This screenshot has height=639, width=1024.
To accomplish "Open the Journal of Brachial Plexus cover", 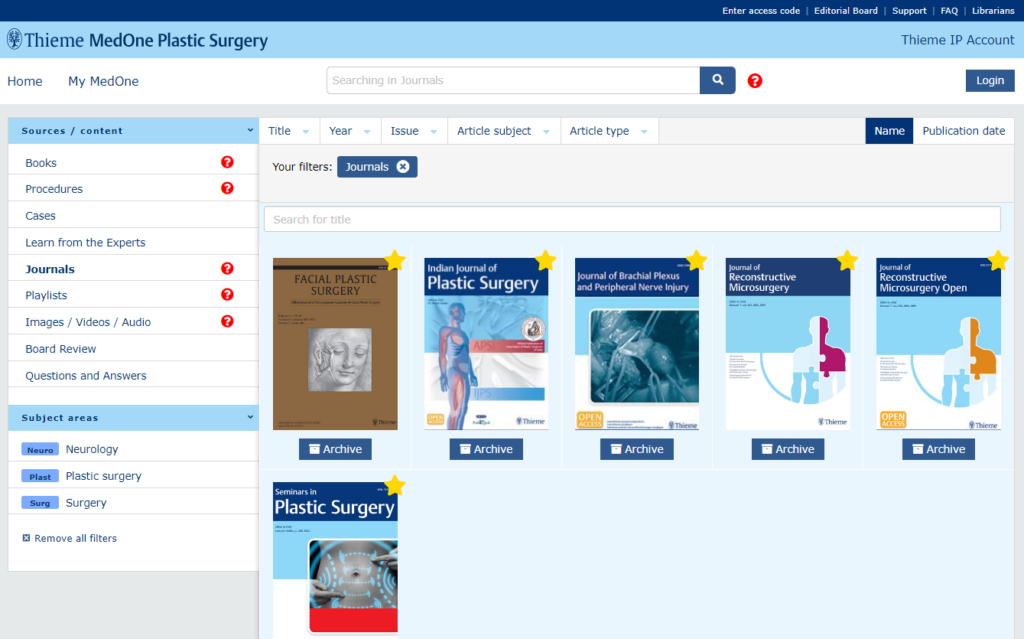I will 637,343.
